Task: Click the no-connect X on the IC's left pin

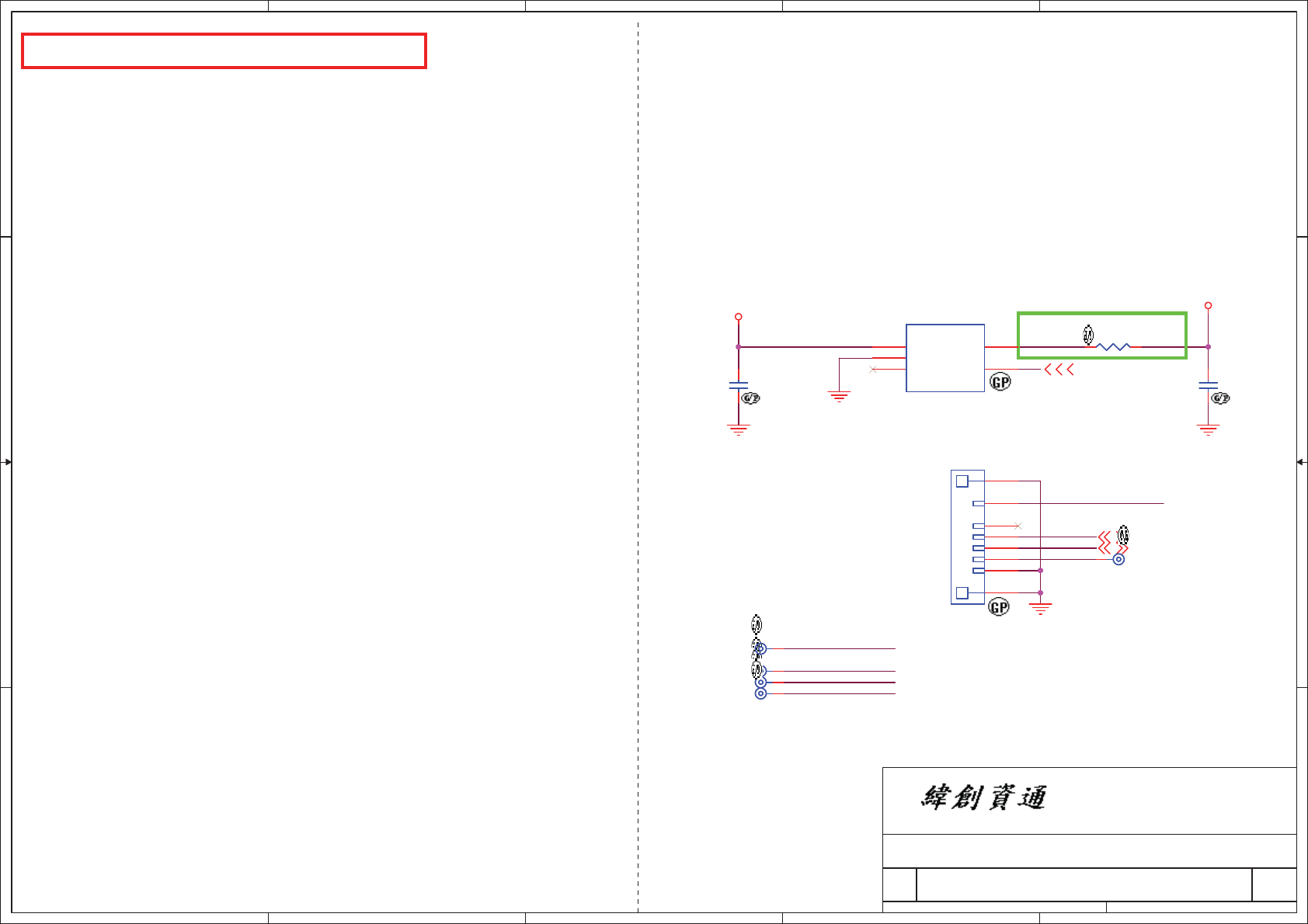Action: [873, 370]
